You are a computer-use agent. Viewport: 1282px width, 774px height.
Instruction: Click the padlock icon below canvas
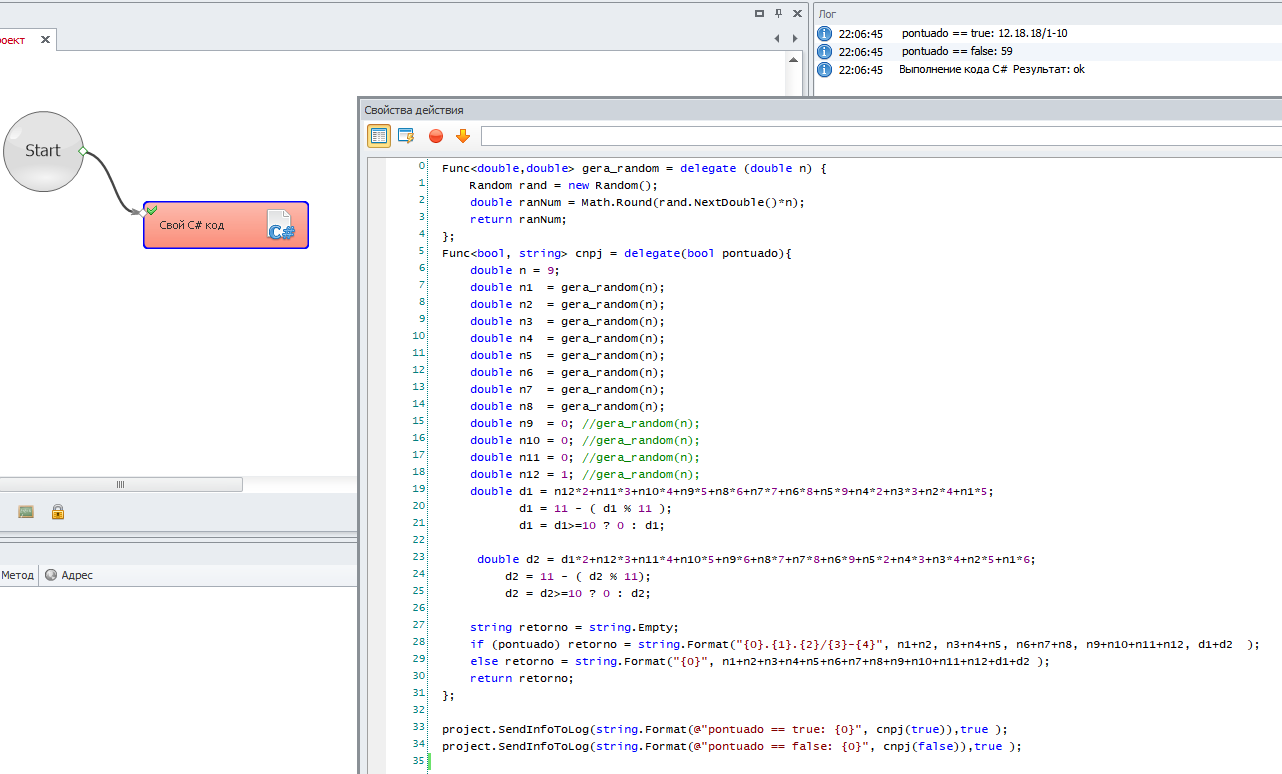[x=58, y=512]
